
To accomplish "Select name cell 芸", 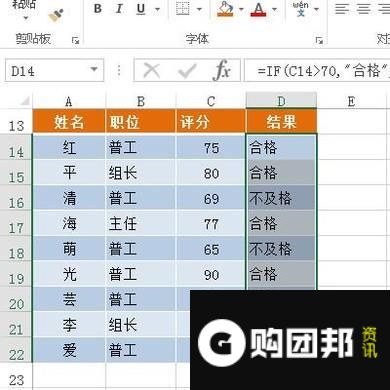I will (69, 299).
